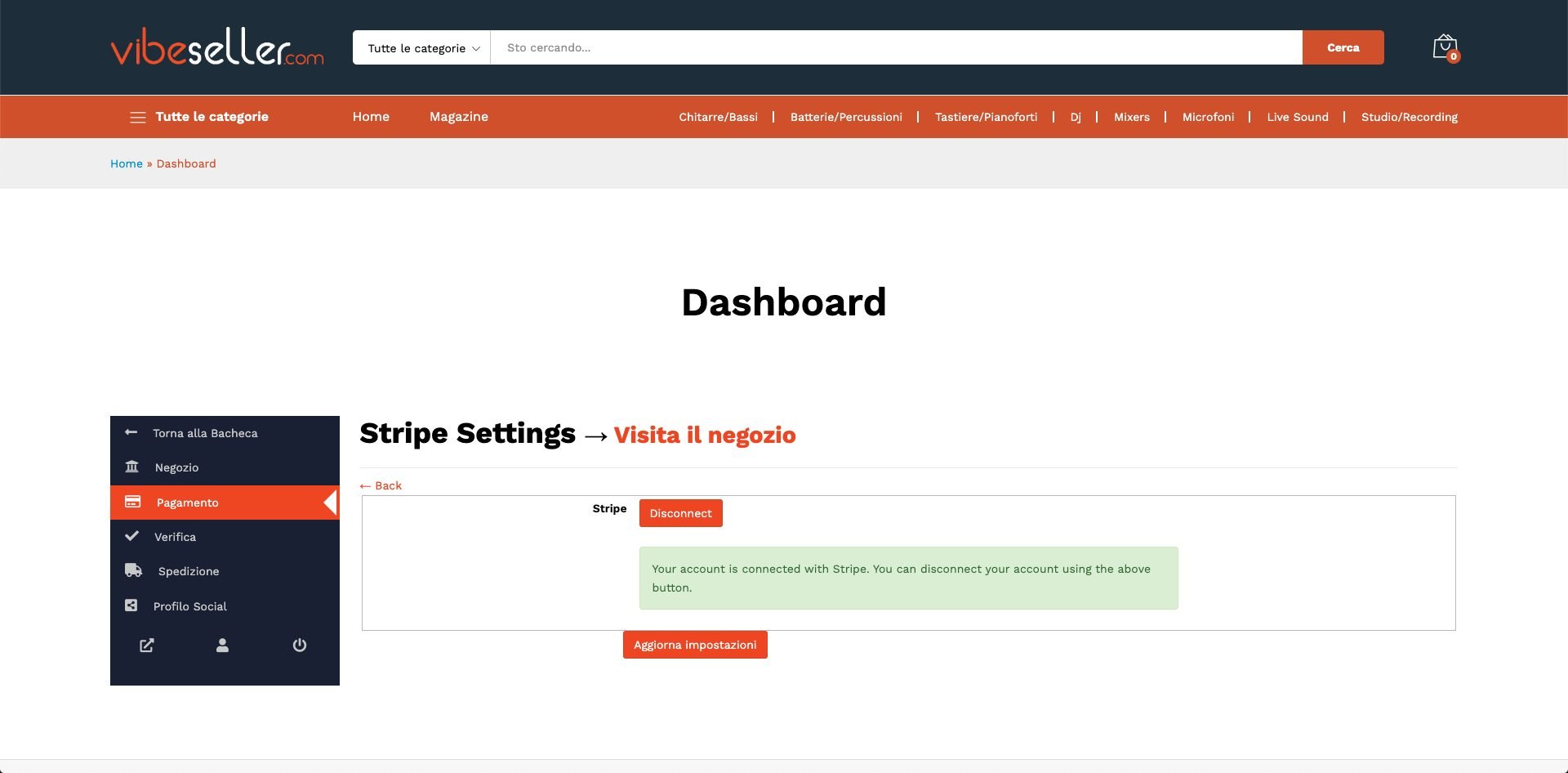Click the Cerca search button
Viewport: 1568px width, 773px height.
coord(1343,47)
